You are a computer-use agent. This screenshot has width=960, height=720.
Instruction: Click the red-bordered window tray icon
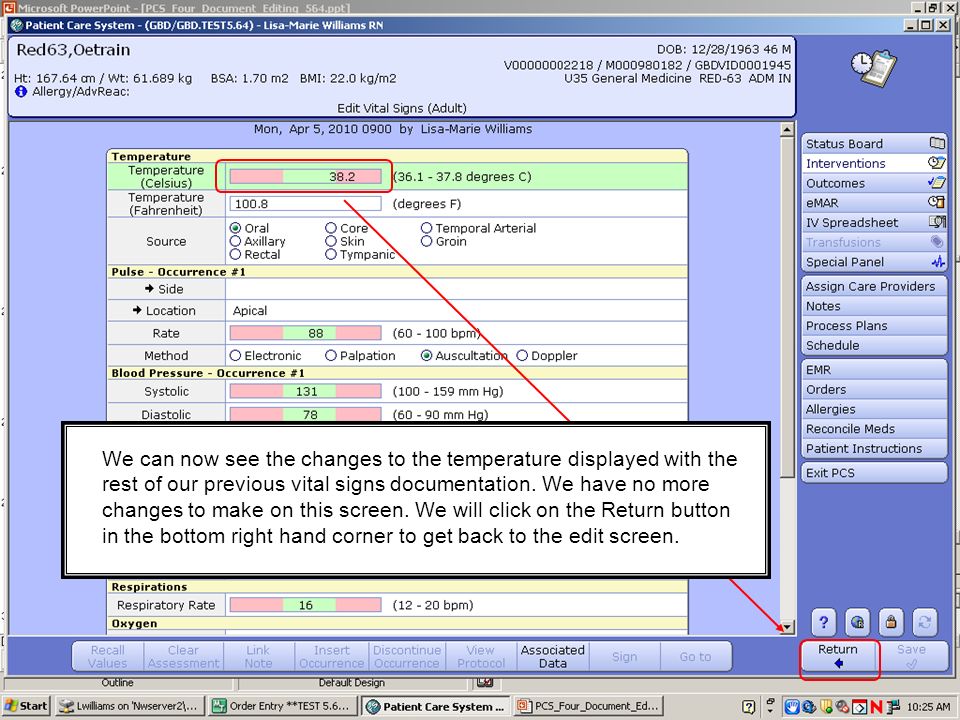(x=859, y=707)
